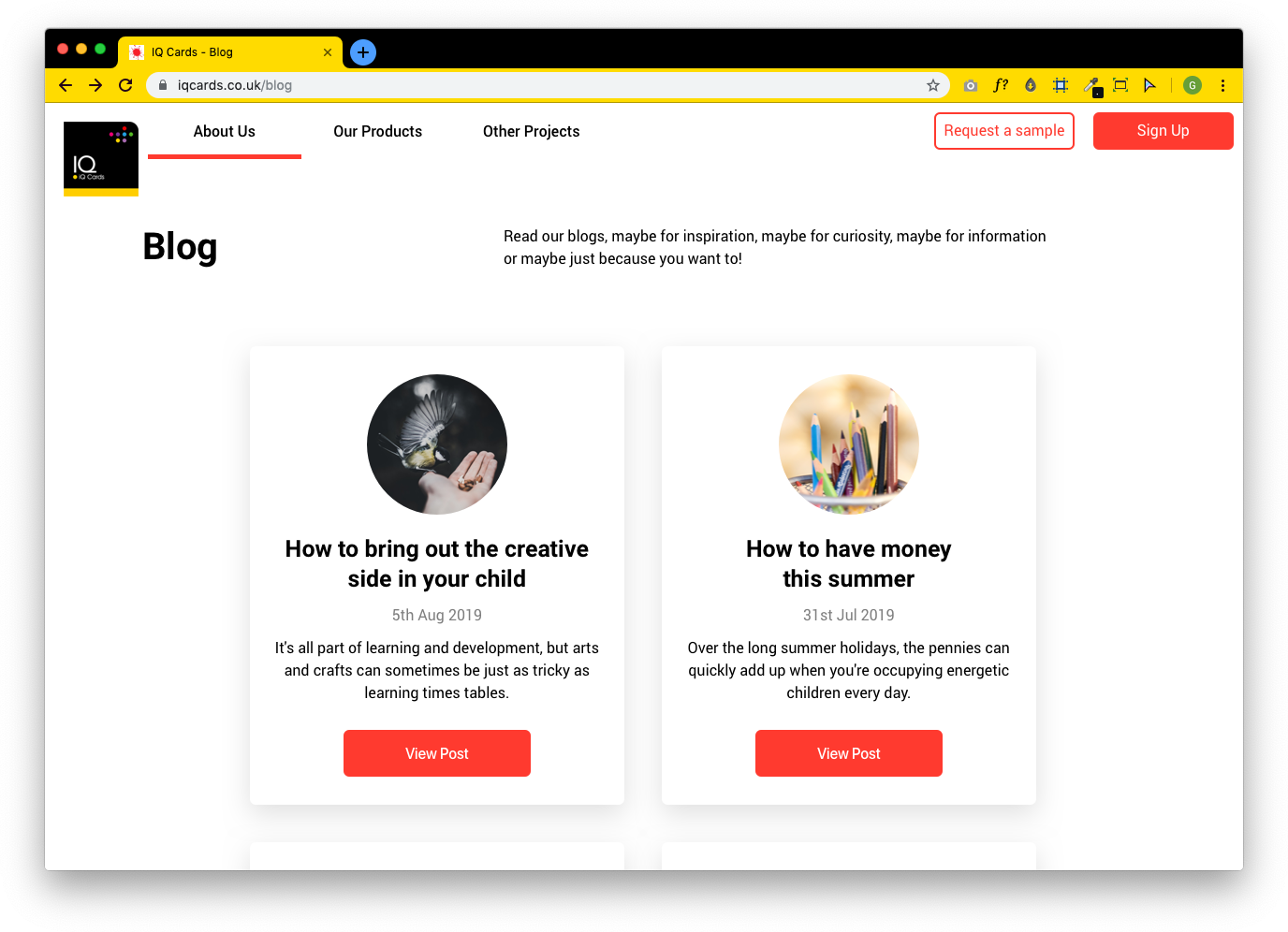The height and width of the screenshot is (932, 1288).
Task: Click the colored pencils post thumbnail
Action: tap(849, 444)
